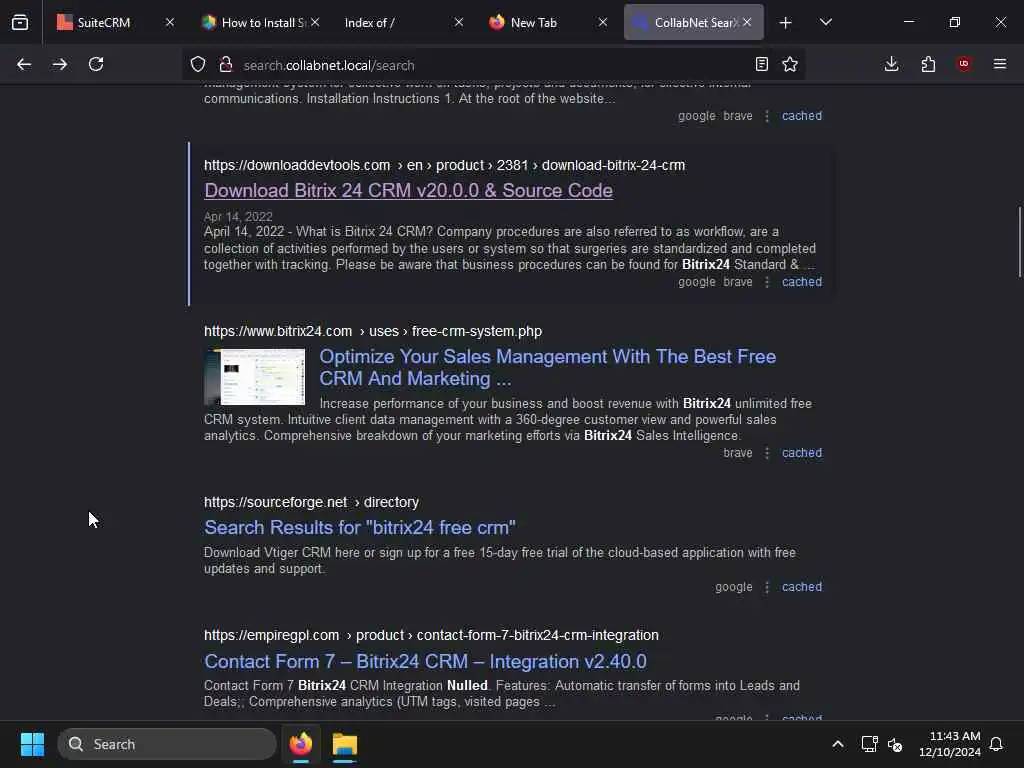Viewport: 1024px width, 768px height.
Task: Close the CollabNet Search tab
Action: pyautogui.click(x=747, y=22)
